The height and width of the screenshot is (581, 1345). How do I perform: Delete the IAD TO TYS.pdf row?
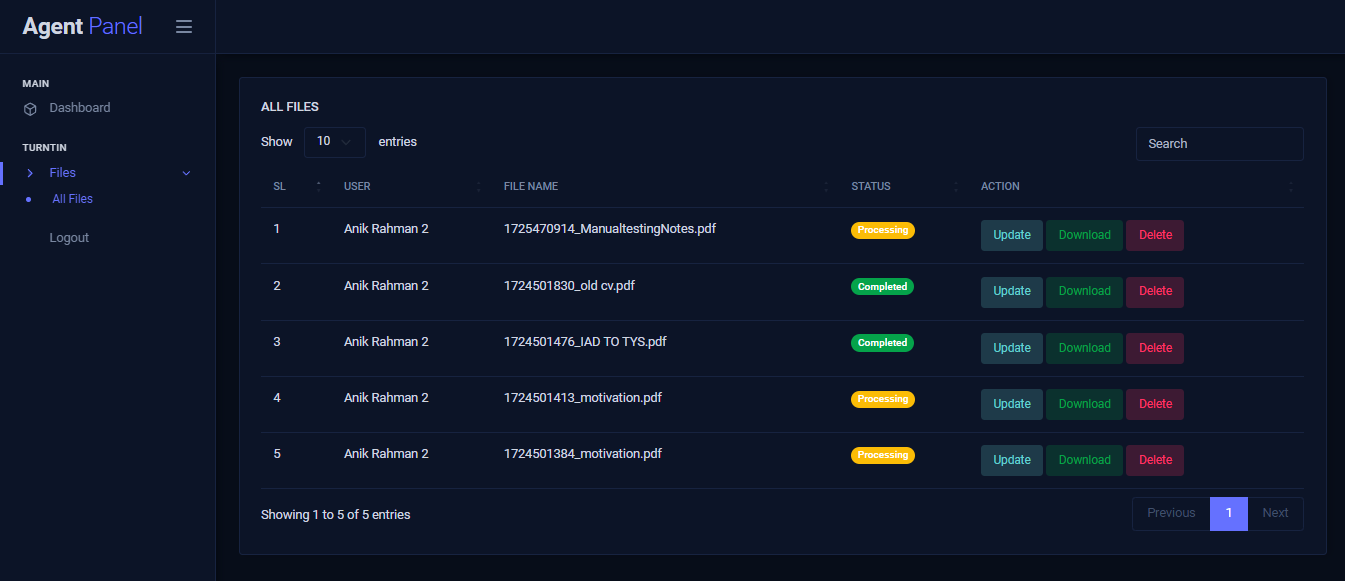pyautogui.click(x=1155, y=348)
